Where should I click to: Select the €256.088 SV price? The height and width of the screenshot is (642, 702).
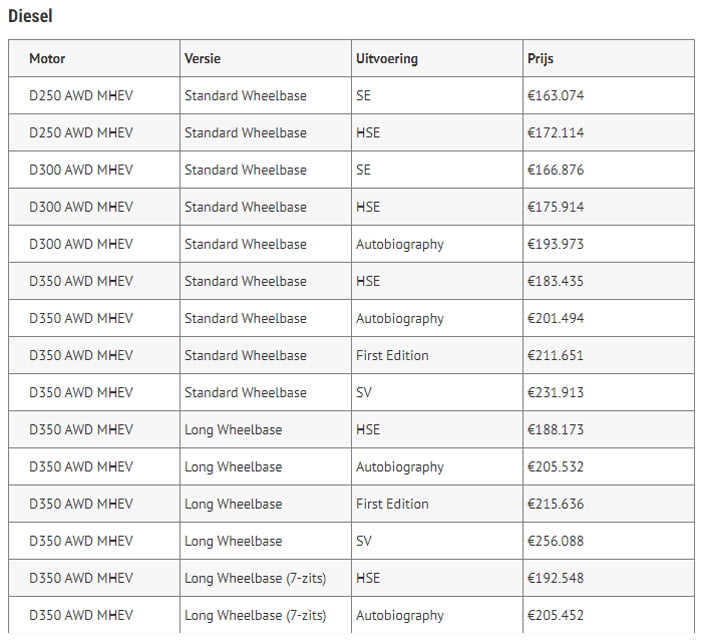pyautogui.click(x=556, y=542)
